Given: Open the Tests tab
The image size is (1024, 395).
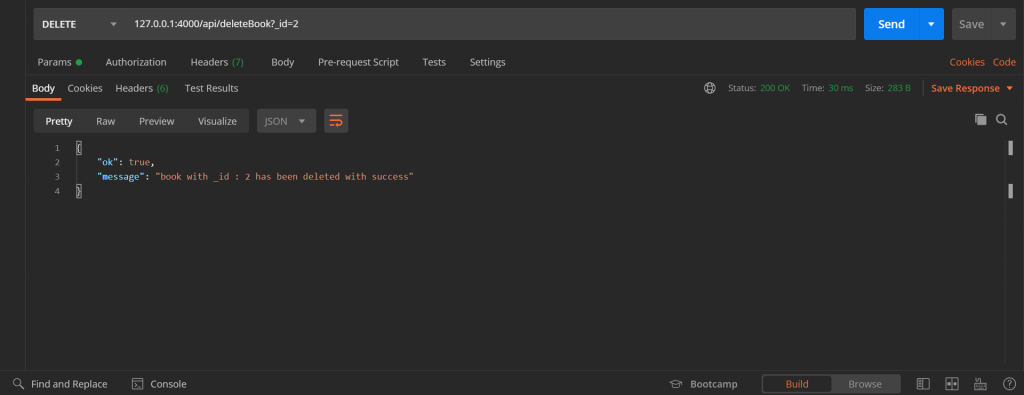Looking at the screenshot, I should tap(434, 62).
